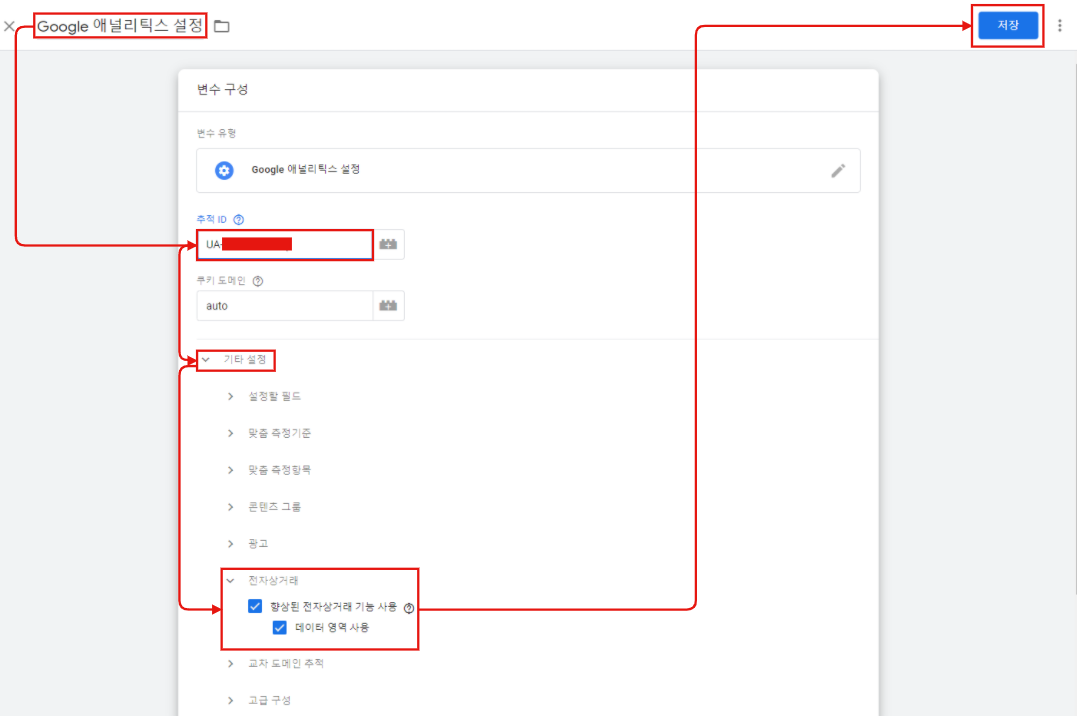Open the help icon next to 향상된 전자상거래 기능 사용
This screenshot has height=716, width=1077.
[409, 608]
